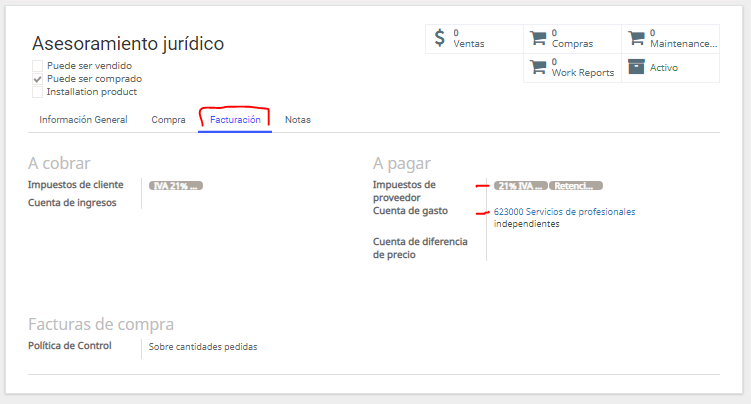The width and height of the screenshot is (751, 404).
Task: Click the dollar sign Ventas icon
Action: click(440, 38)
